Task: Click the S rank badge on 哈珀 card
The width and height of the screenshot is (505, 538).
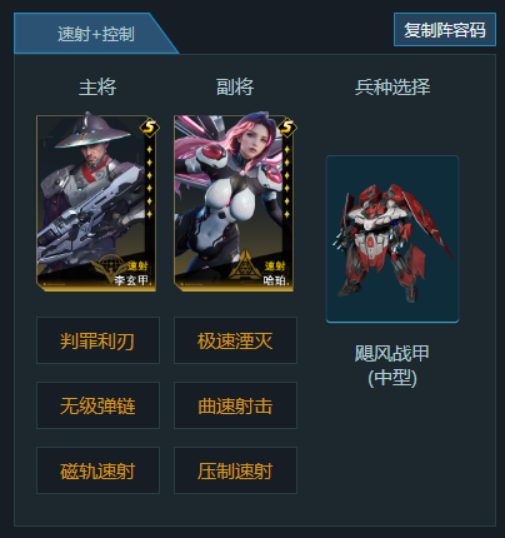Action: point(287,128)
